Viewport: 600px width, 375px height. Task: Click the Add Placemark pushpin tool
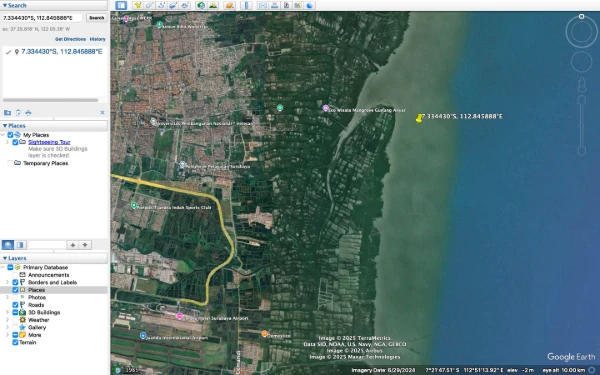click(138, 5)
